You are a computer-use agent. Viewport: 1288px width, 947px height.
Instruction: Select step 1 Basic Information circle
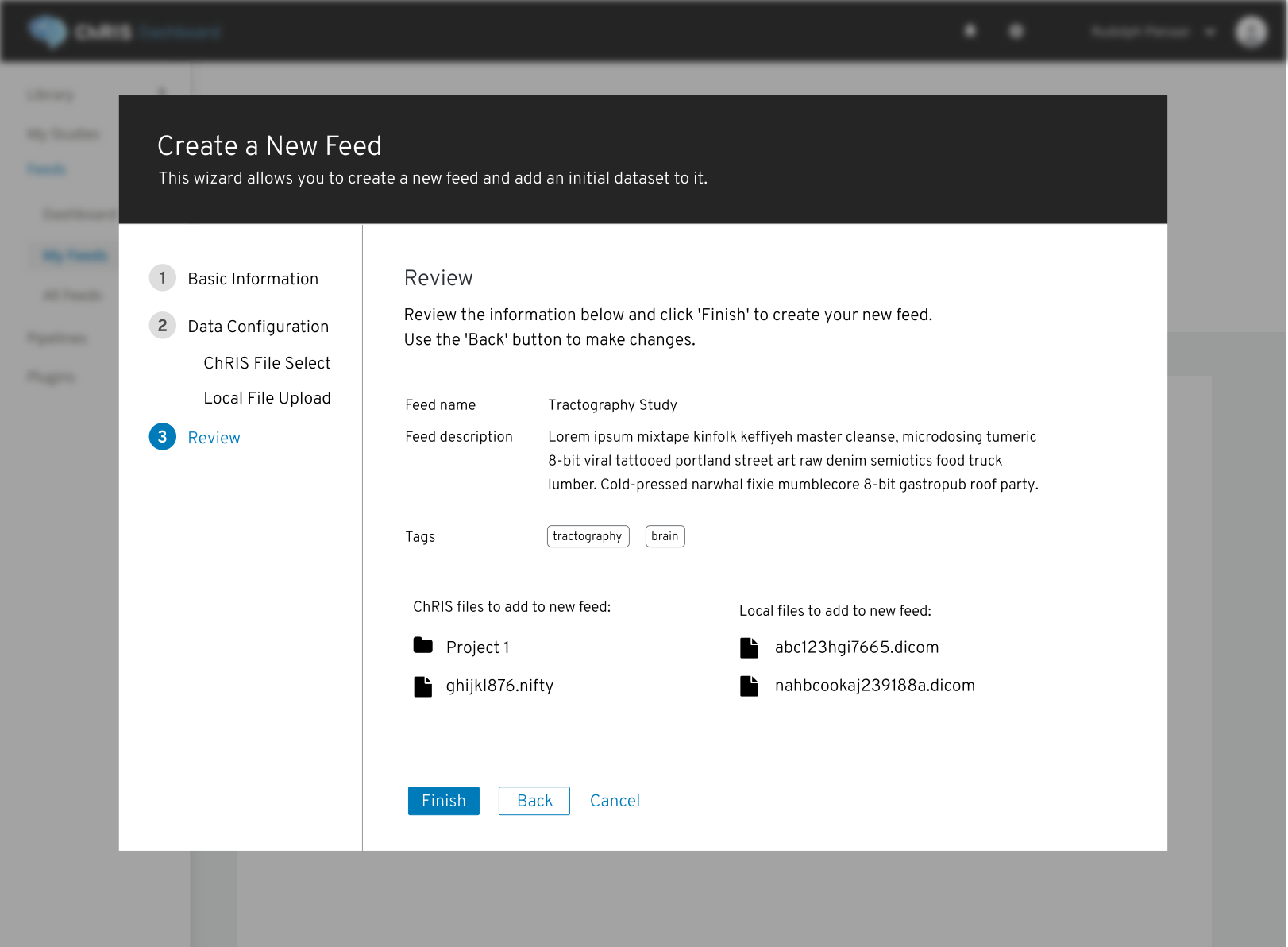(162, 278)
